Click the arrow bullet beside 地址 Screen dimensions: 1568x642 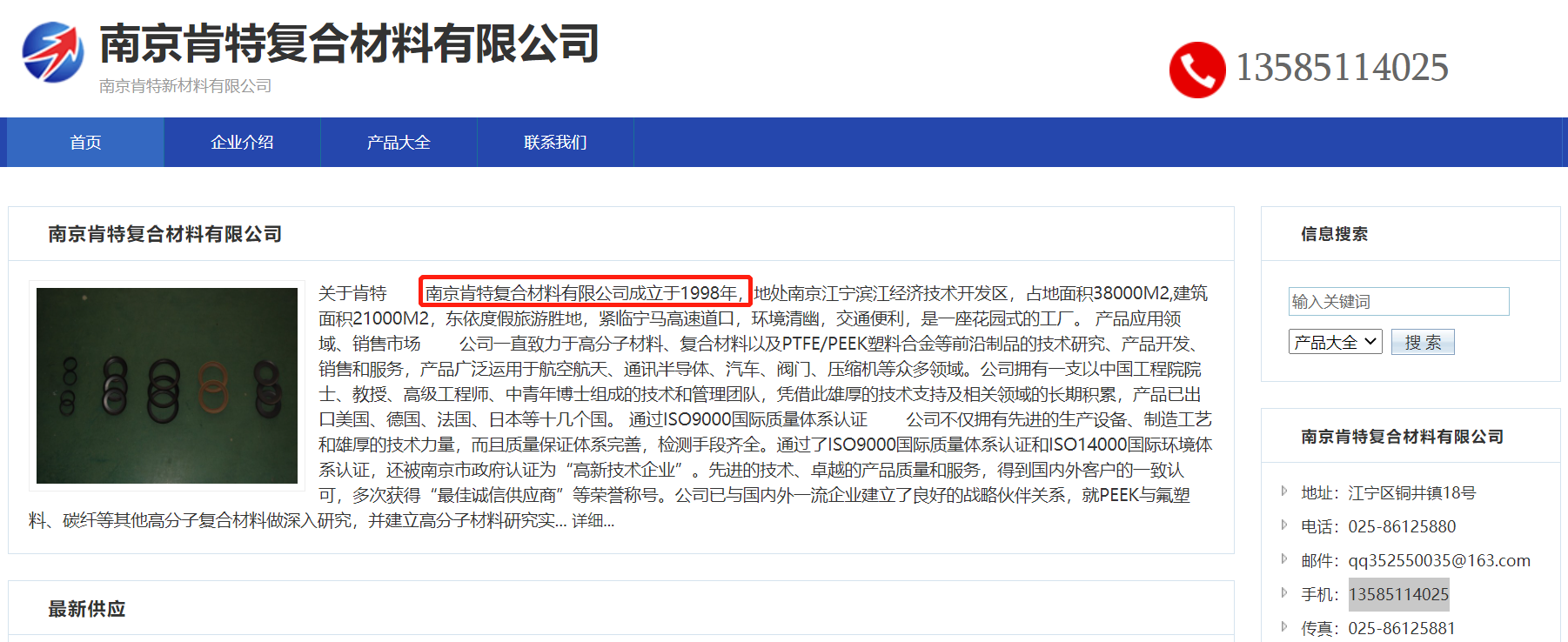[1284, 492]
